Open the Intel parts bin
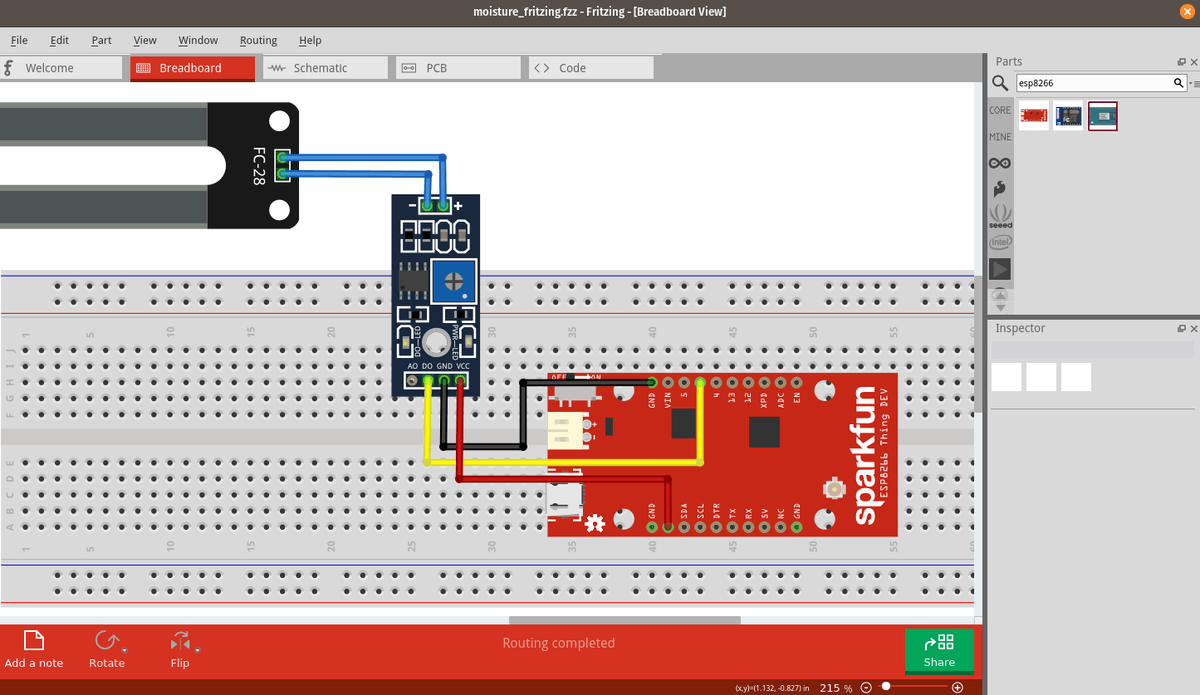 [1000, 241]
